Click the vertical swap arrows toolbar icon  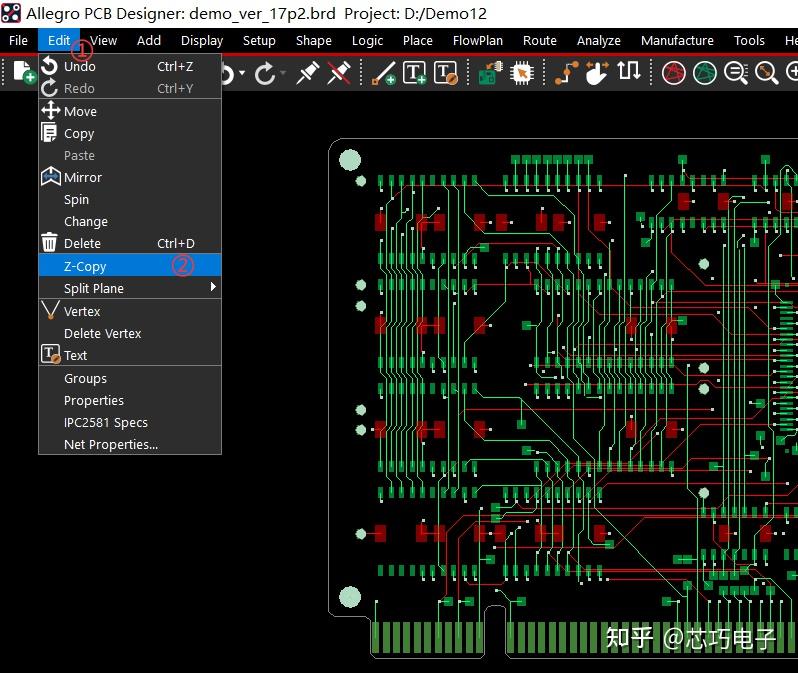(x=629, y=73)
